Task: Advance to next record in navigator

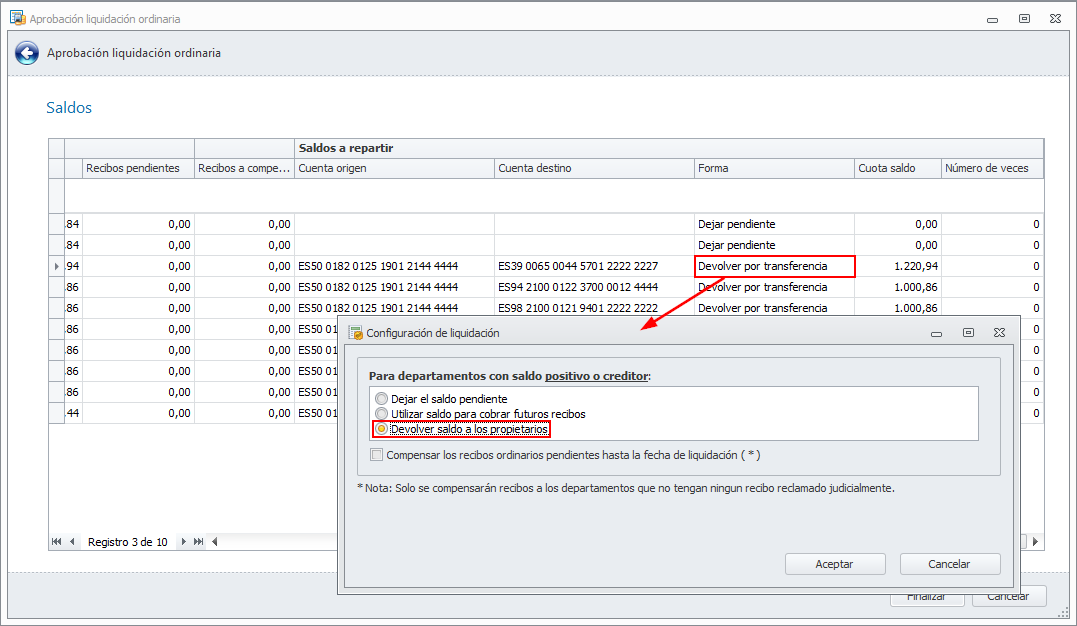Action: 183,542
